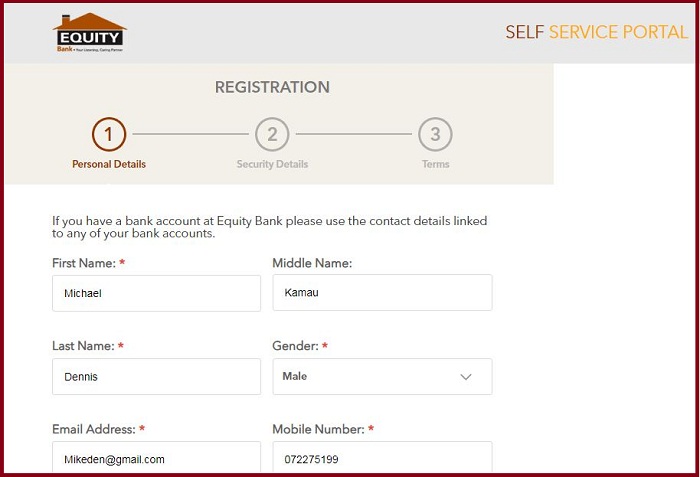Click progress line between steps 1 and 2

coord(191,134)
